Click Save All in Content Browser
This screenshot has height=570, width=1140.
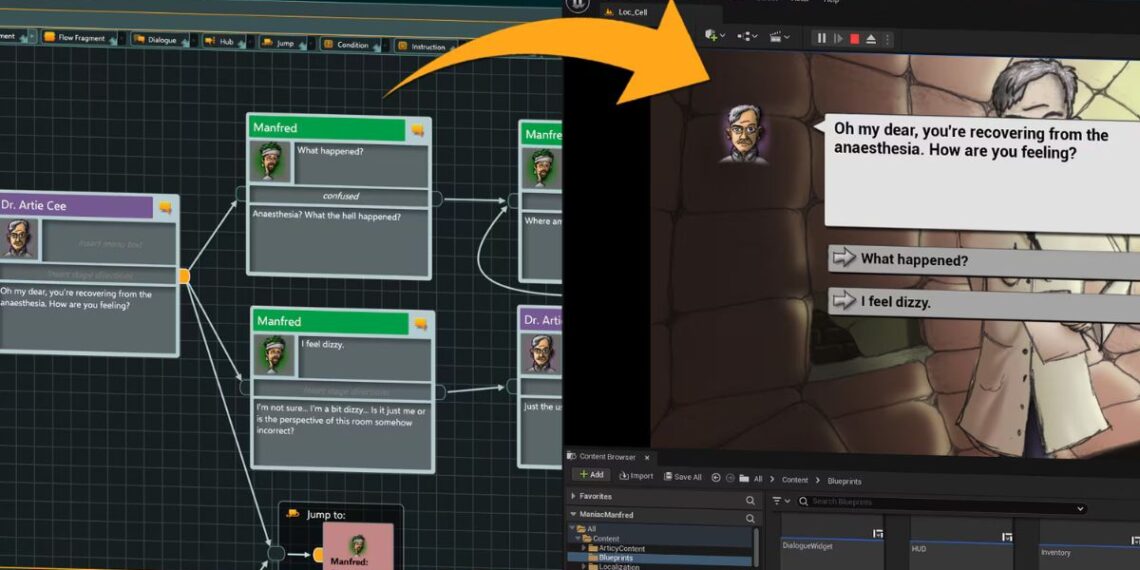tap(681, 477)
